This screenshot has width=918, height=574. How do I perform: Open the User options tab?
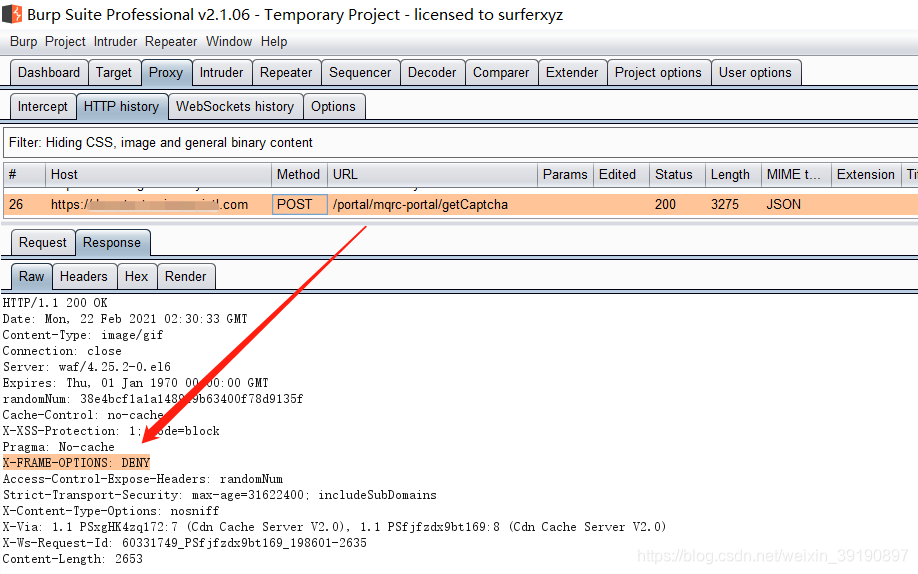[755, 73]
